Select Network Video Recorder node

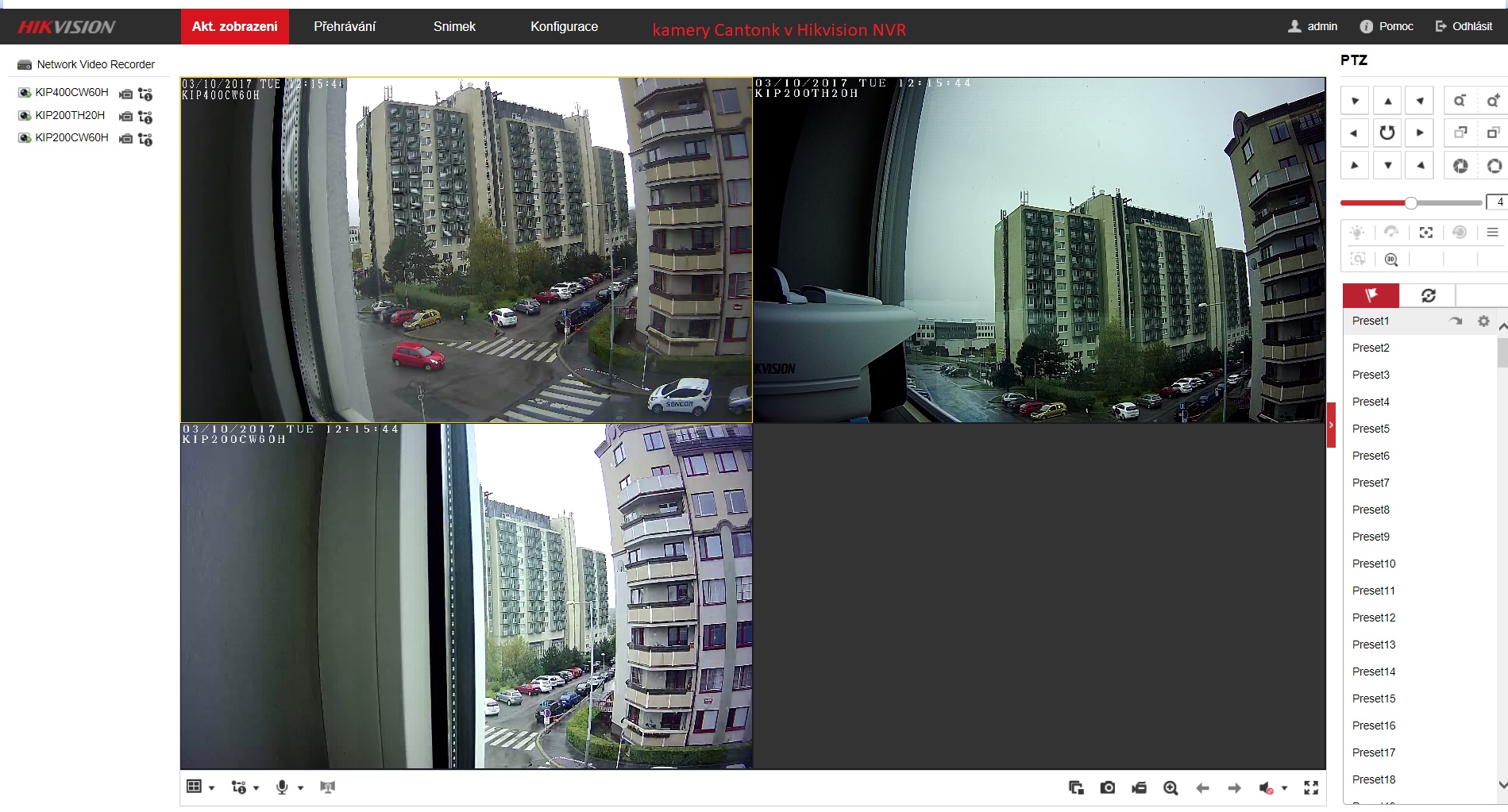point(95,64)
